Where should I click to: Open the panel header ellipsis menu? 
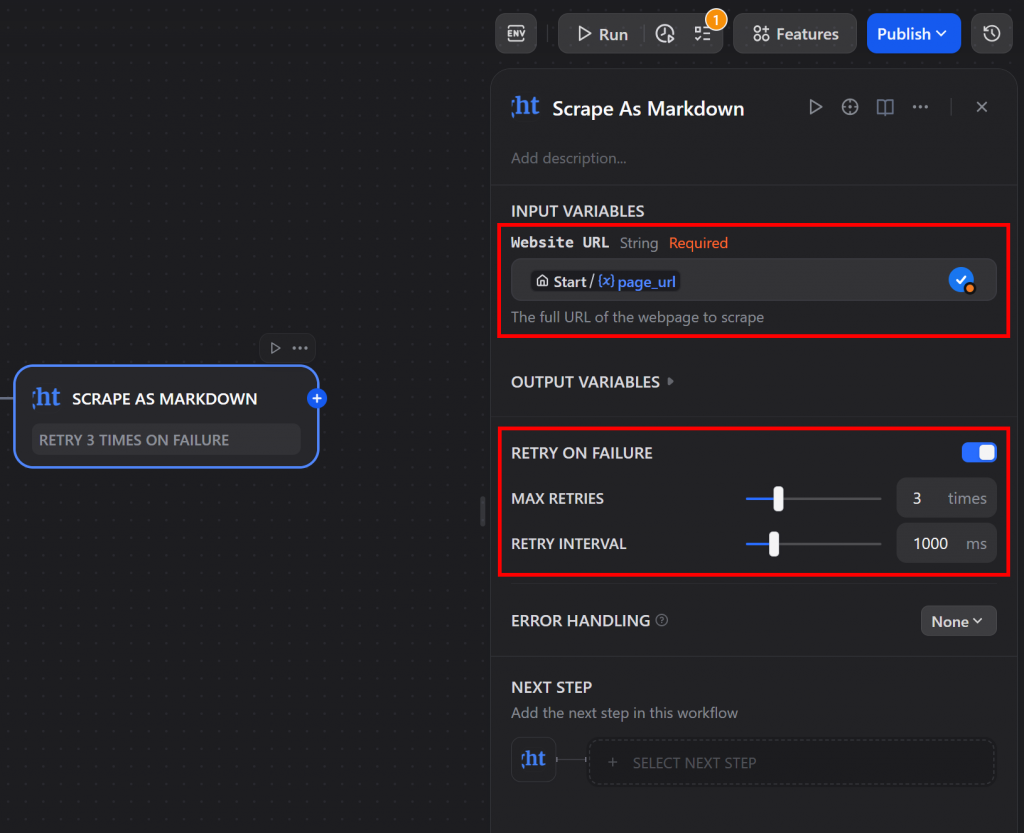(x=920, y=106)
